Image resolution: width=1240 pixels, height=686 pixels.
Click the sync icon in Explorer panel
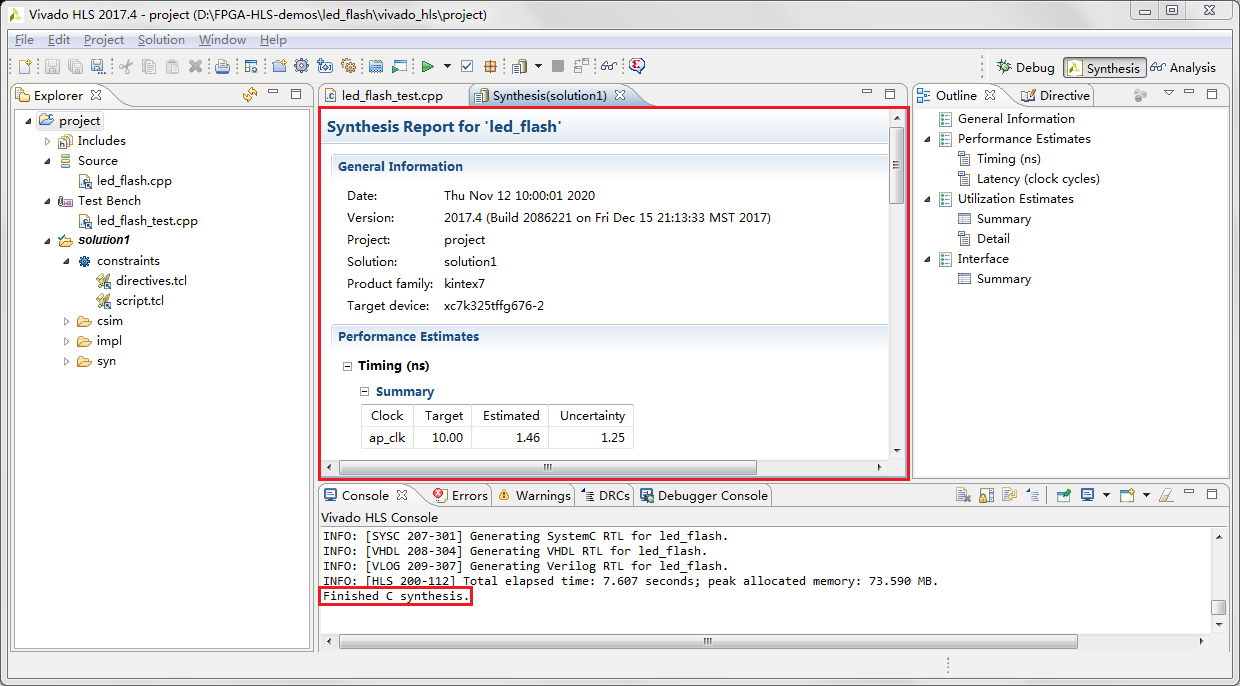click(x=250, y=95)
